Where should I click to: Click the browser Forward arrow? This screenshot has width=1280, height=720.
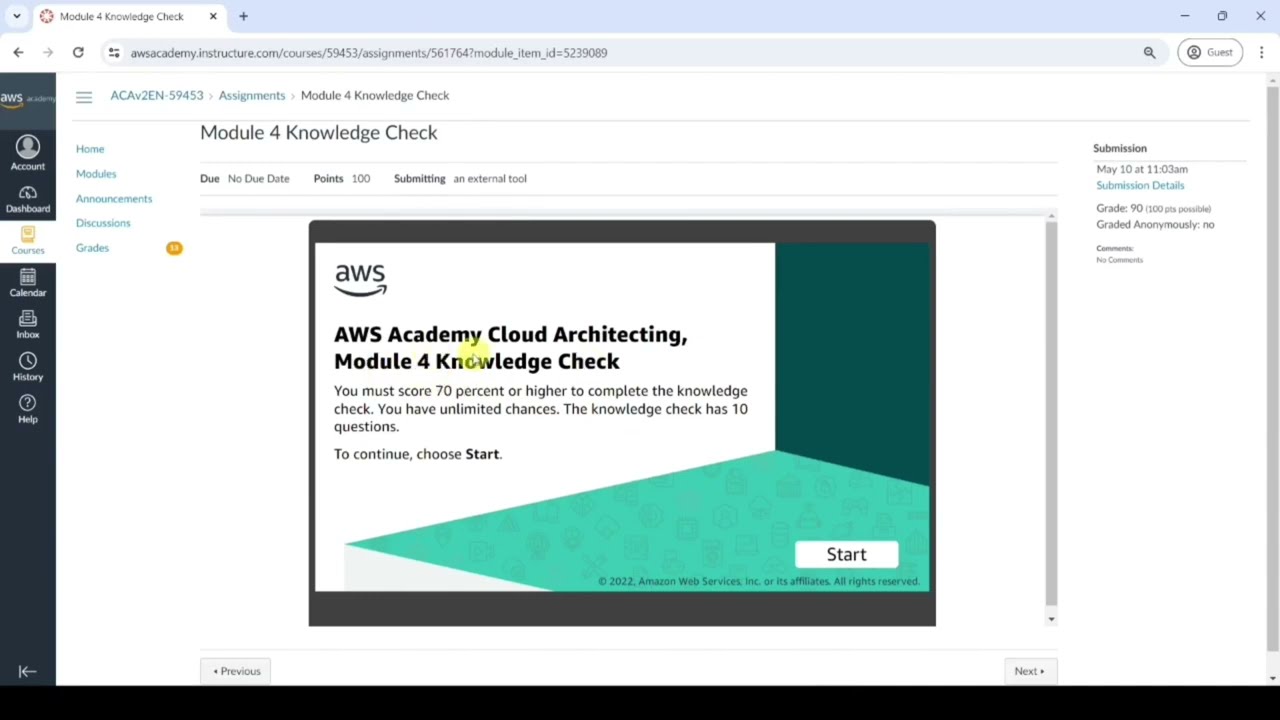pos(47,52)
